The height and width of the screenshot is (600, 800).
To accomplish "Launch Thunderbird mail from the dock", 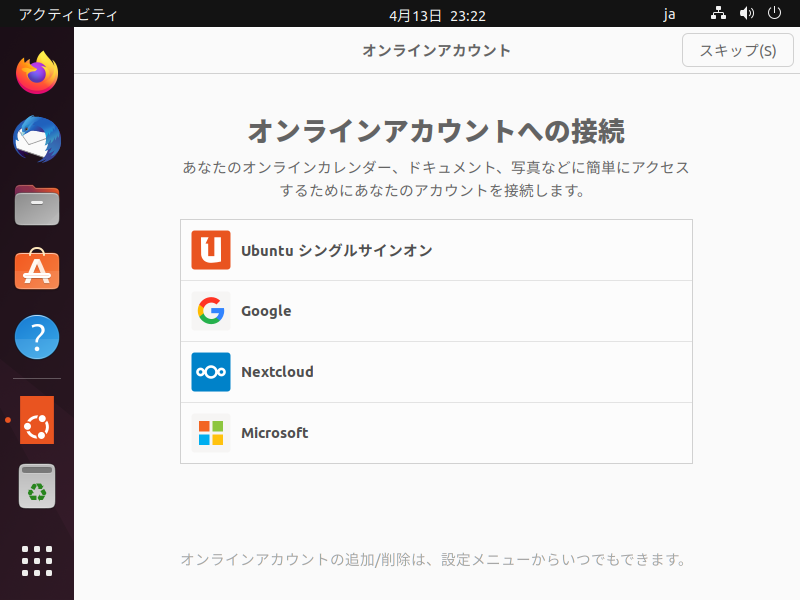I will 37,139.
